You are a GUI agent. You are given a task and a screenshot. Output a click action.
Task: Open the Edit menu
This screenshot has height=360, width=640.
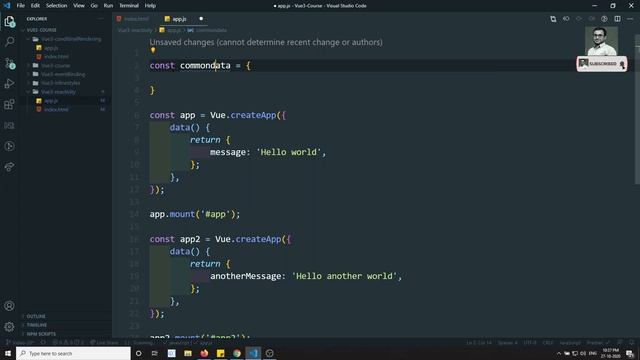tap(35, 6)
